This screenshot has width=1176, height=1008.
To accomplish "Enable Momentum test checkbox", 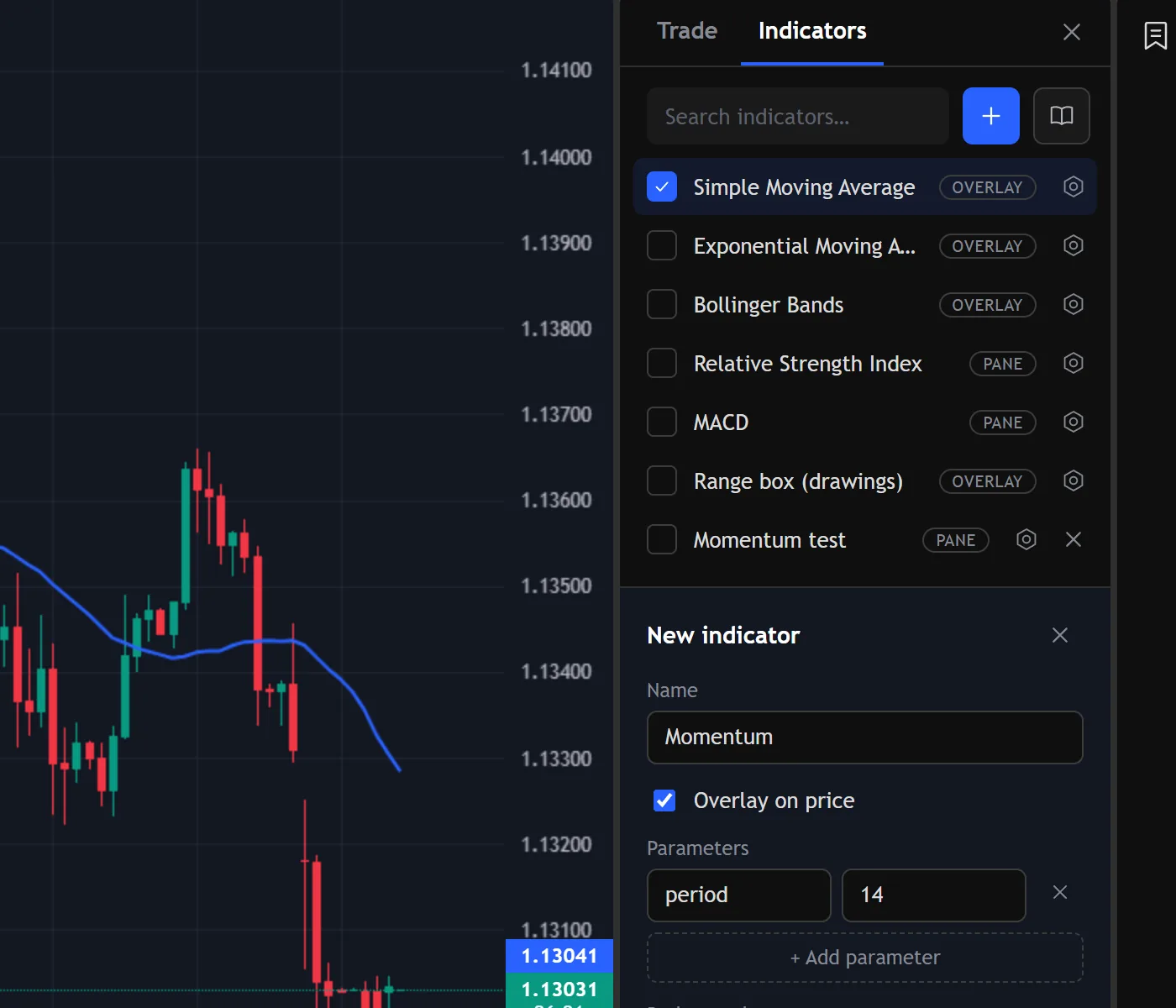I will (662, 539).
